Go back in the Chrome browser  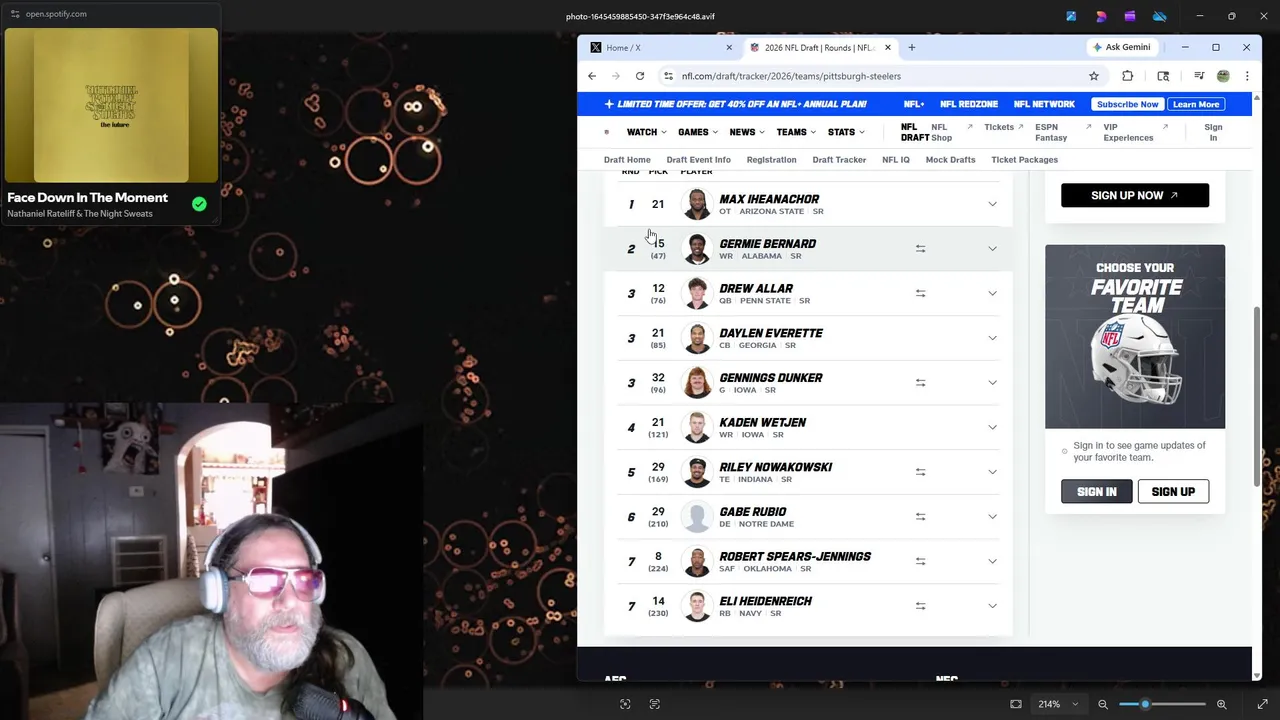pos(592,76)
